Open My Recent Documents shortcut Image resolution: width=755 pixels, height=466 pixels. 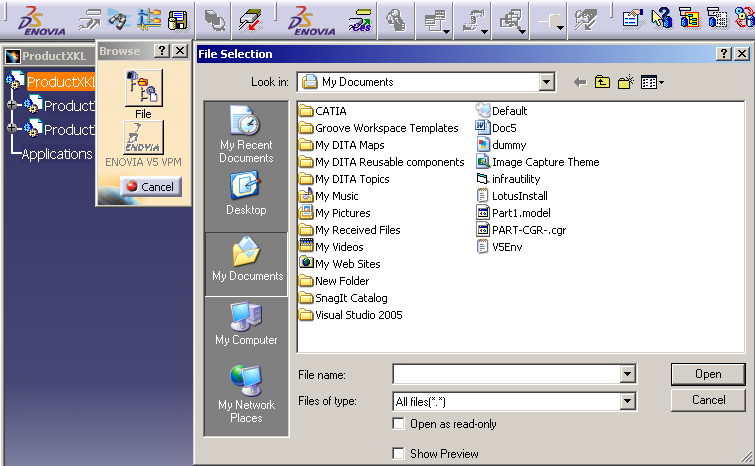click(246, 135)
